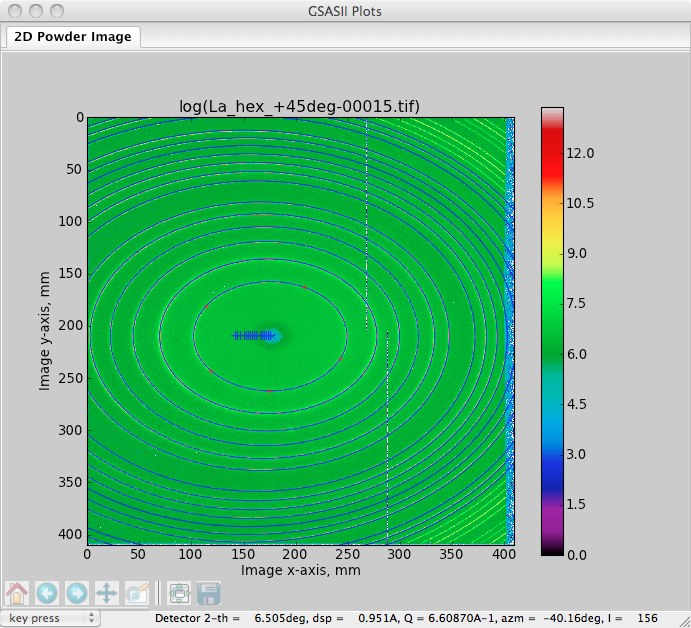Click the 'Image y-axis, mm' label
The width and height of the screenshot is (691, 628).
tap(45, 331)
